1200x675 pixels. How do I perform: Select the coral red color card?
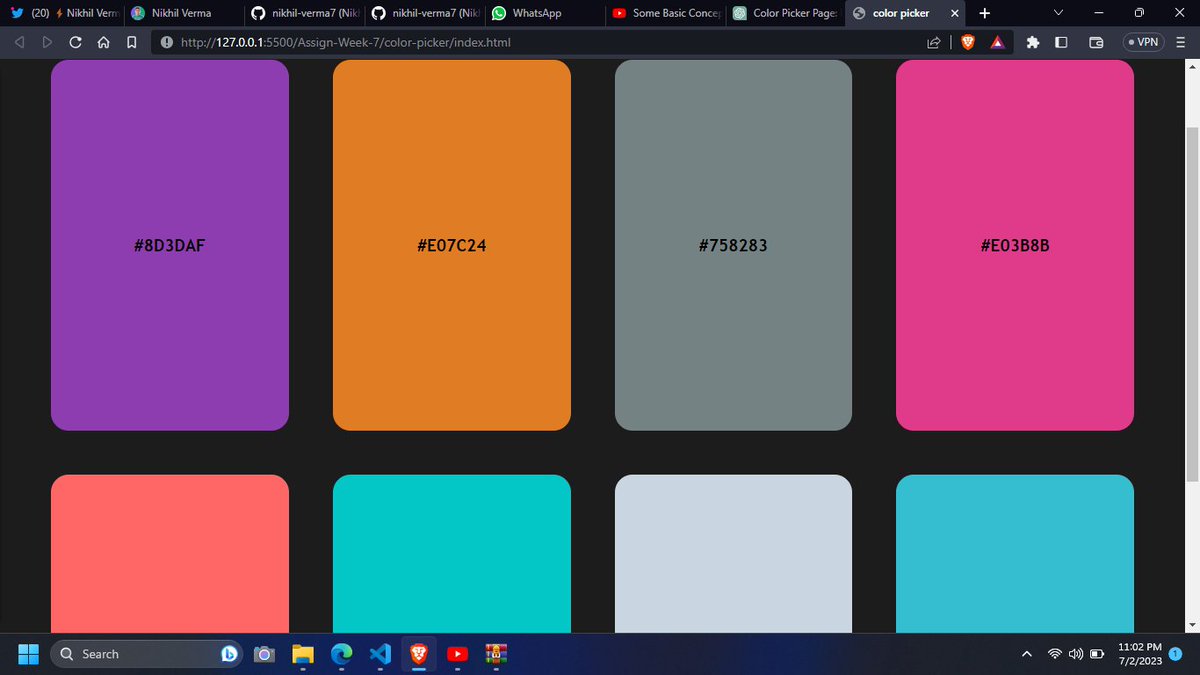coord(170,554)
